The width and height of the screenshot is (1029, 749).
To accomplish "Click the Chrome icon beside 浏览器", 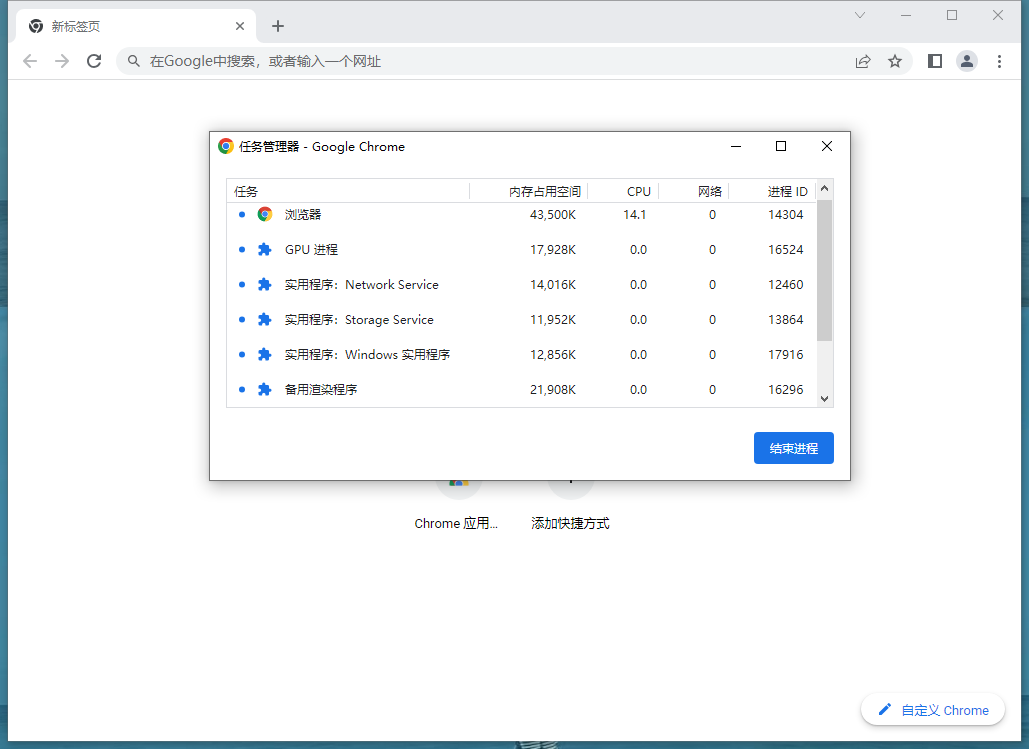I will [x=265, y=215].
